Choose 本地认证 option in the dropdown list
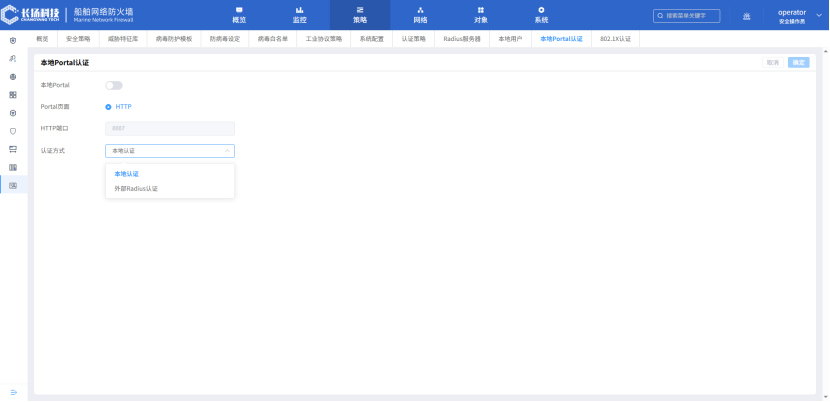Image resolution: width=830 pixels, height=402 pixels. click(126, 173)
